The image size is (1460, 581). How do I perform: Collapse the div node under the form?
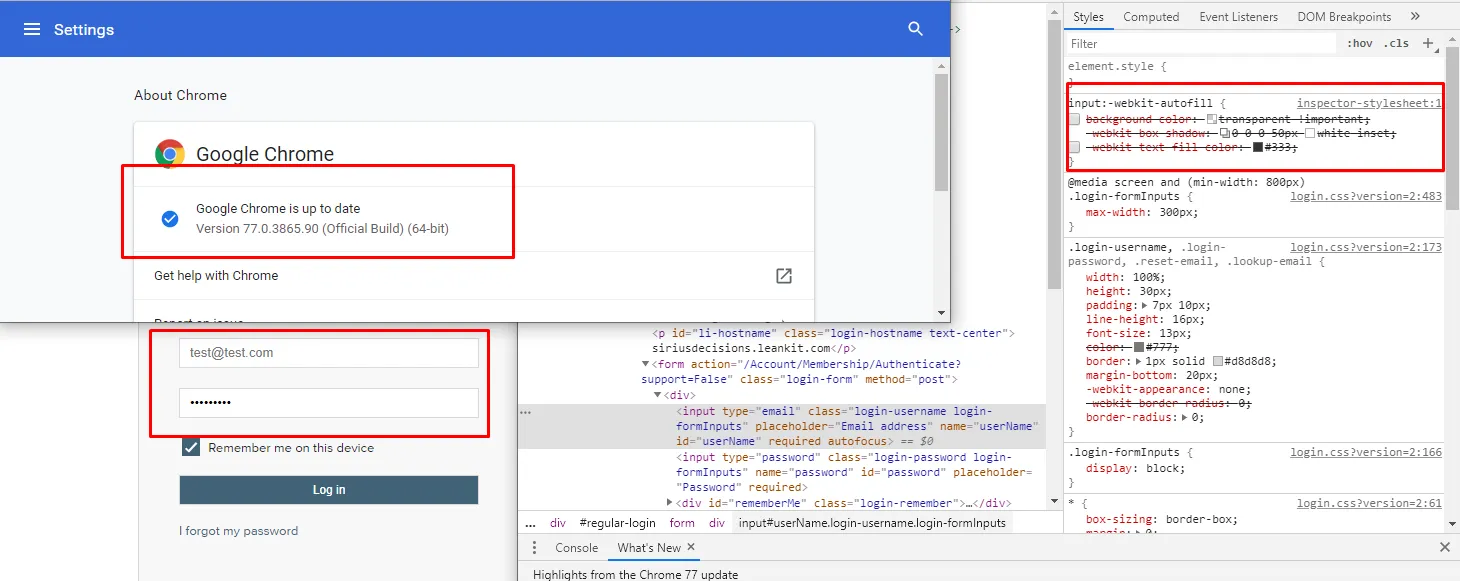(x=657, y=395)
